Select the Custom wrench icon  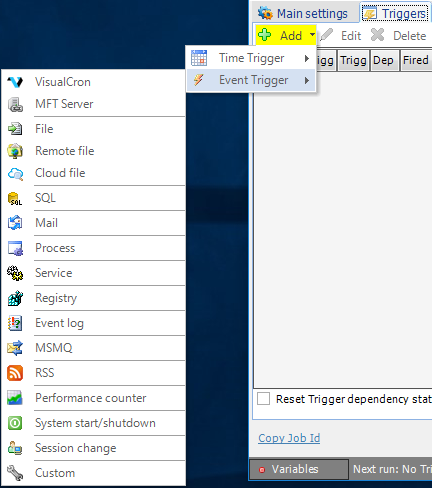pyautogui.click(x=15, y=473)
